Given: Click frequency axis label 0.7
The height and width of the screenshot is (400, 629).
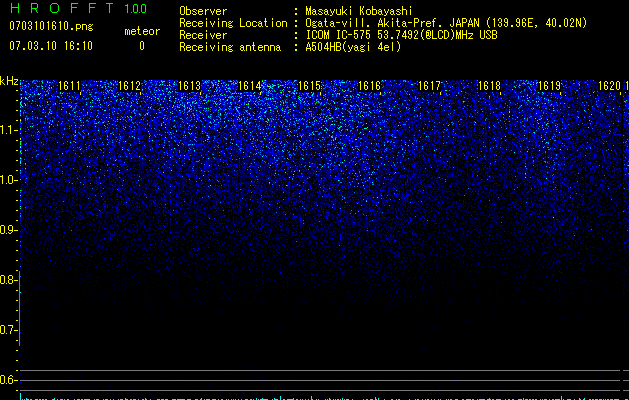Looking at the screenshot, I should point(8,330).
